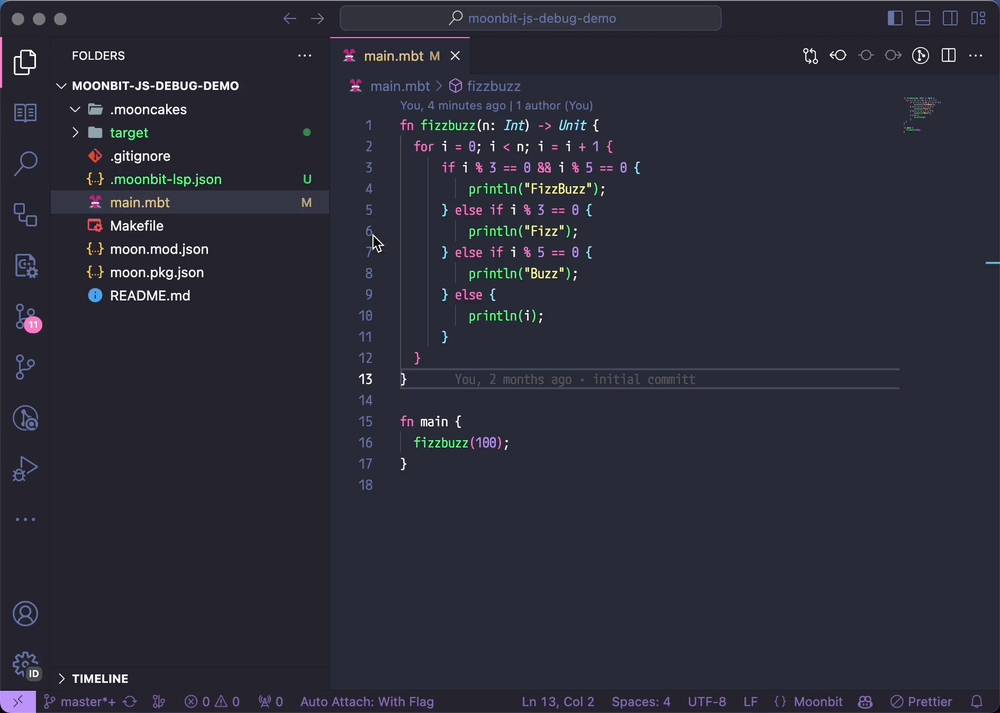The height and width of the screenshot is (713, 1000).
Task: Open the master branch picker
Action: click(80, 702)
